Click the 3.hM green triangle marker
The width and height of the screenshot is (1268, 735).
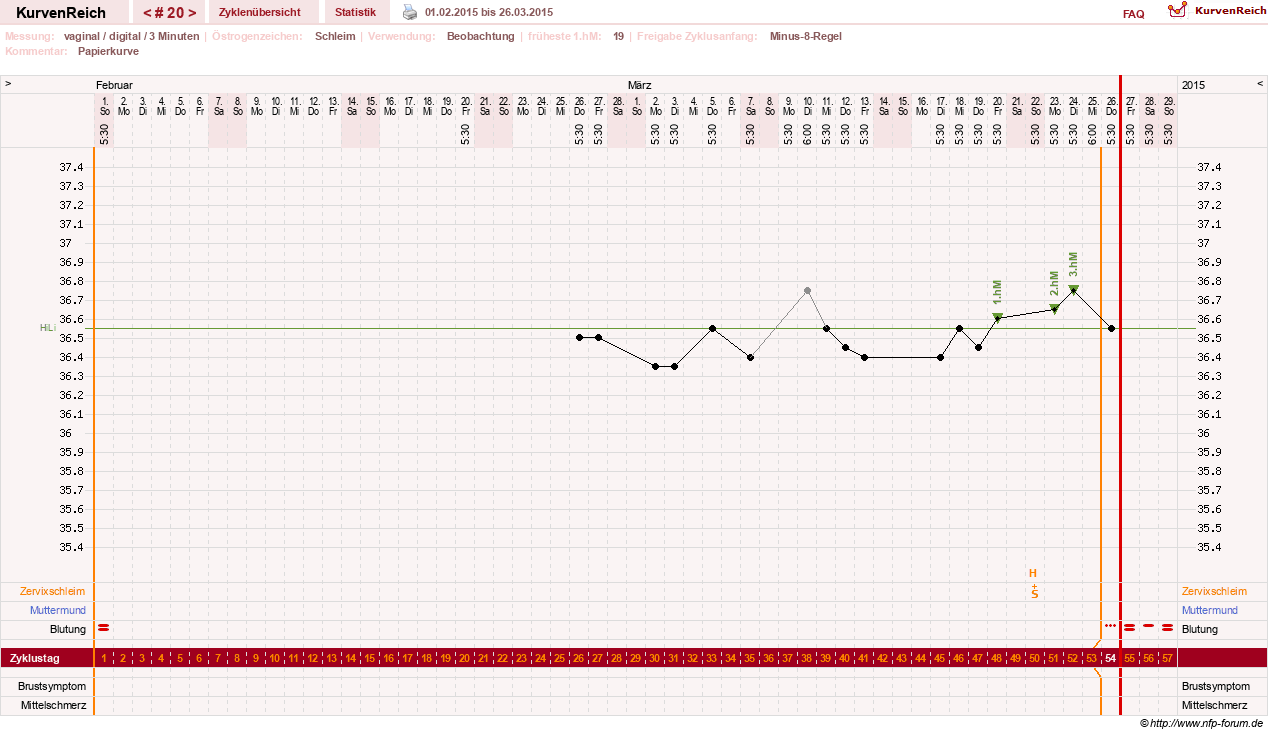1073,289
